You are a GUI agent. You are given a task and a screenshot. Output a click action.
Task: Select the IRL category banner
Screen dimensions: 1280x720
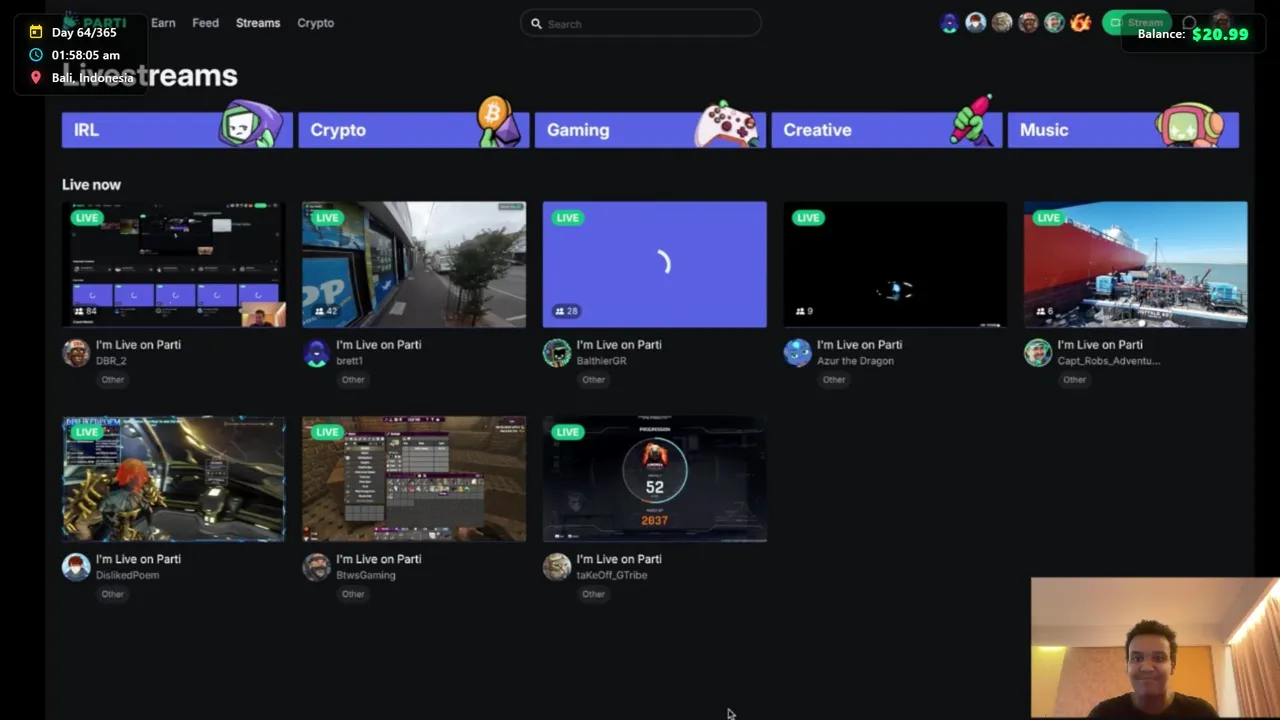pyautogui.click(x=177, y=130)
